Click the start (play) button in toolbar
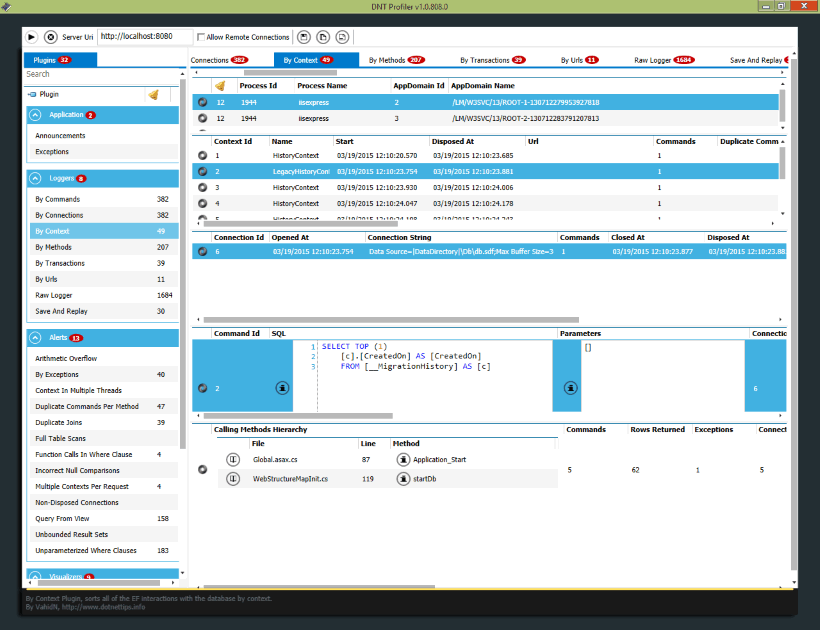The width and height of the screenshot is (820, 630). coord(31,37)
